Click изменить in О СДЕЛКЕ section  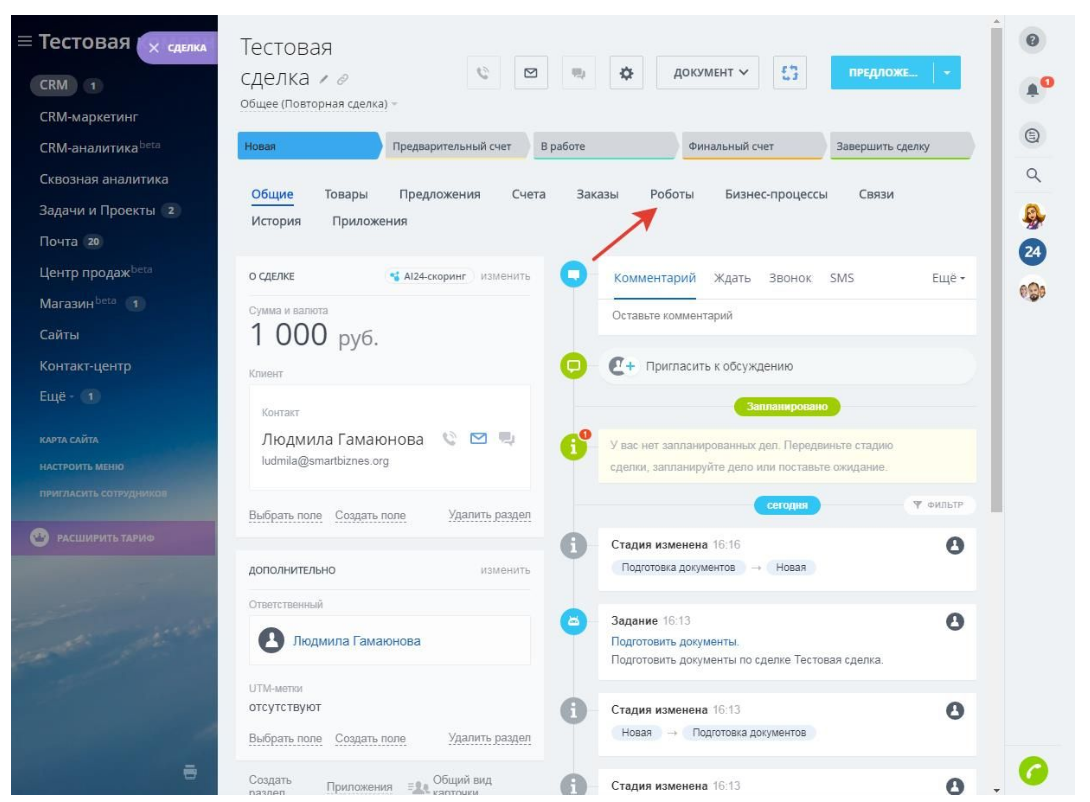click(x=505, y=276)
